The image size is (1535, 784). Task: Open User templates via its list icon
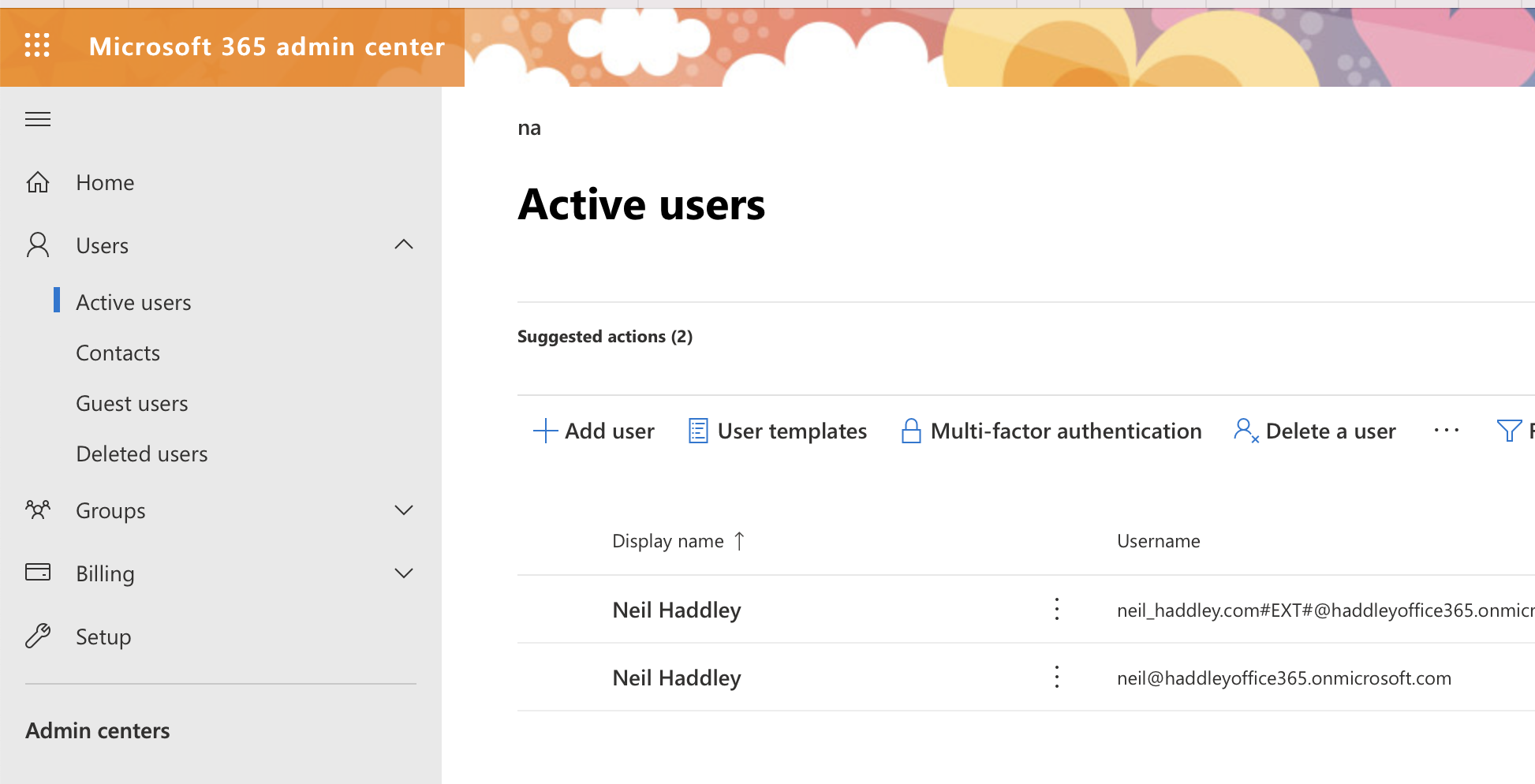697,431
